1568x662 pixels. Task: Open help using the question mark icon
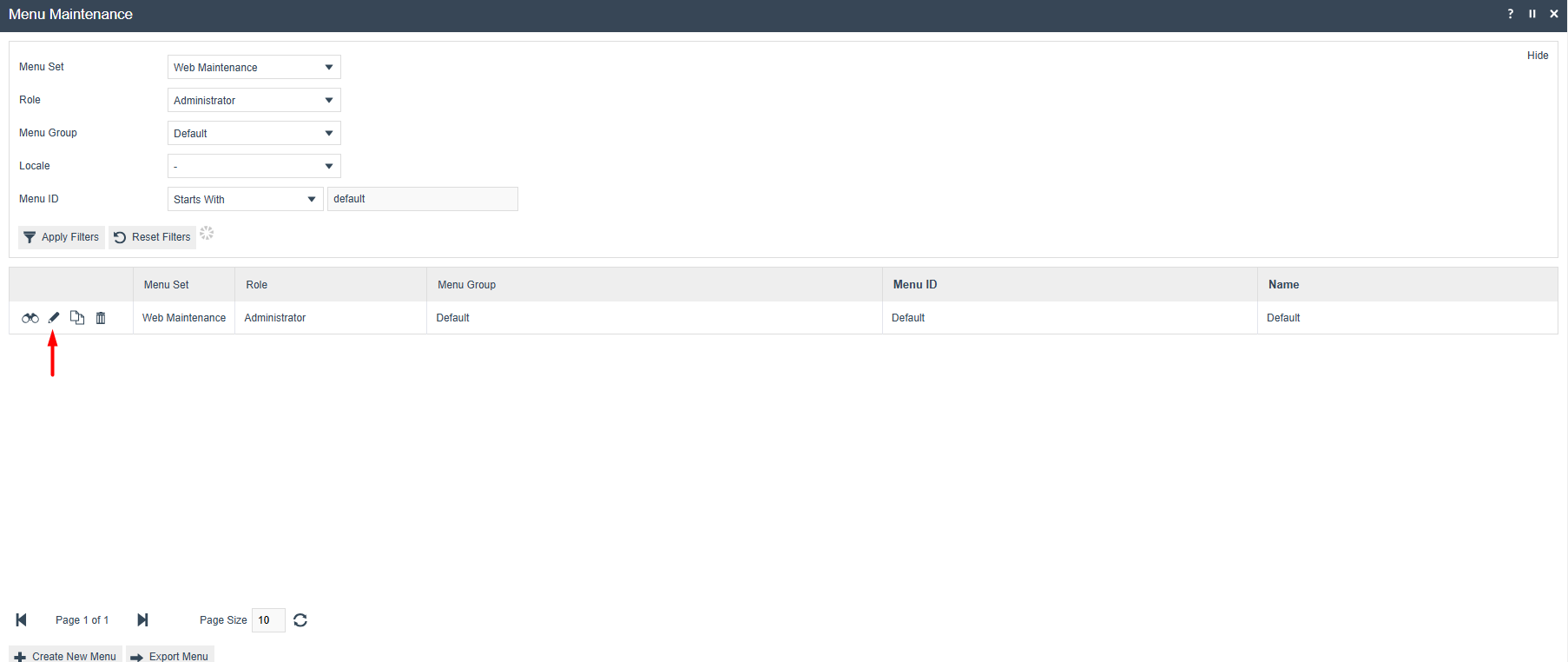(1511, 14)
